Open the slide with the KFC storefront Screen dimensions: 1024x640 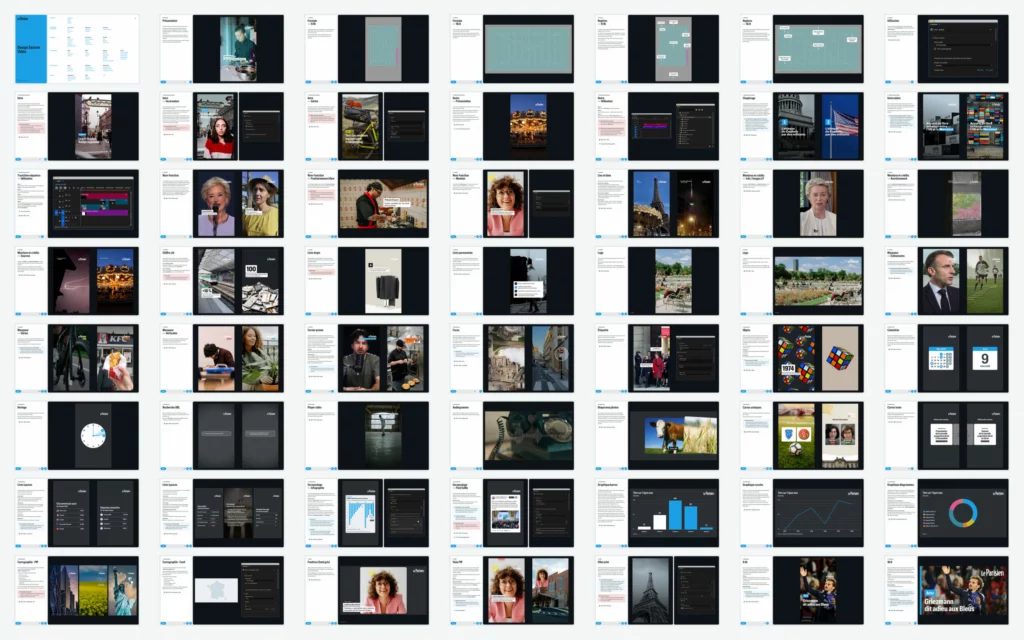[76, 357]
